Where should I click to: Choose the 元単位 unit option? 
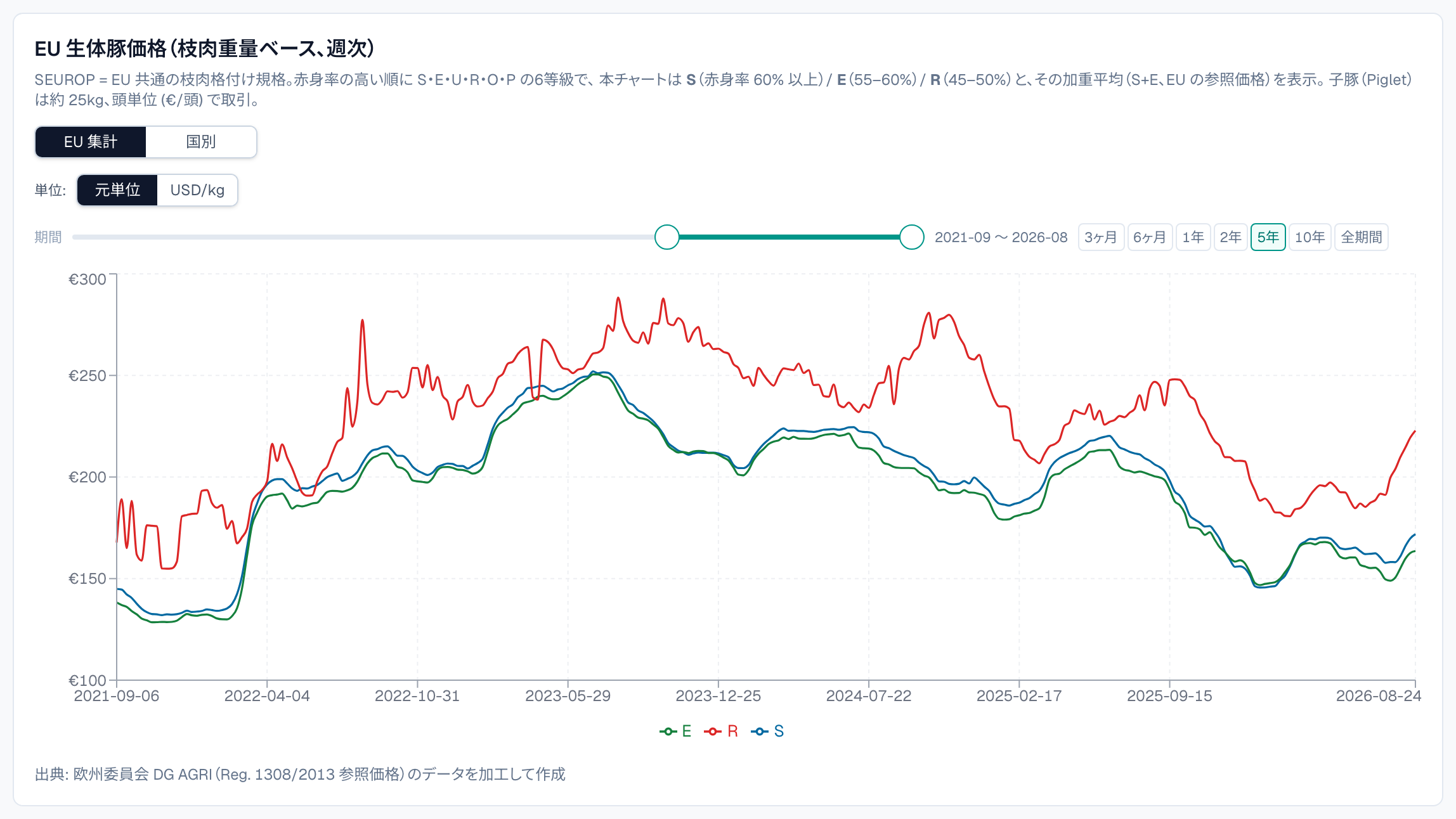pos(117,190)
